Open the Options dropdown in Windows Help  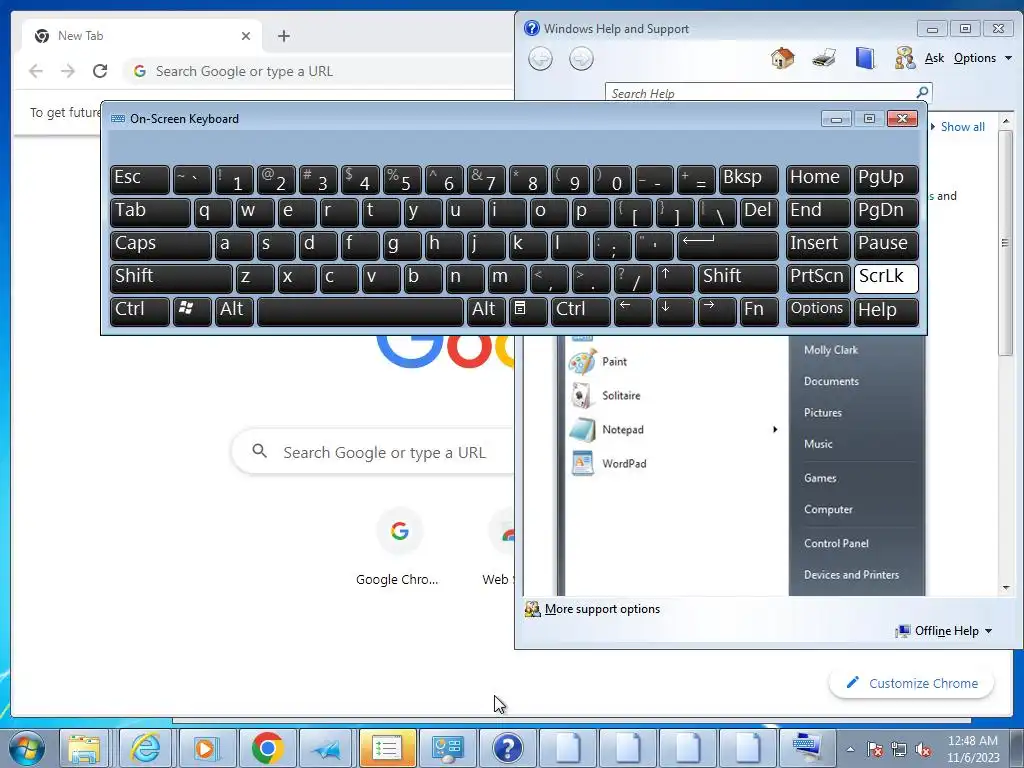(982, 58)
